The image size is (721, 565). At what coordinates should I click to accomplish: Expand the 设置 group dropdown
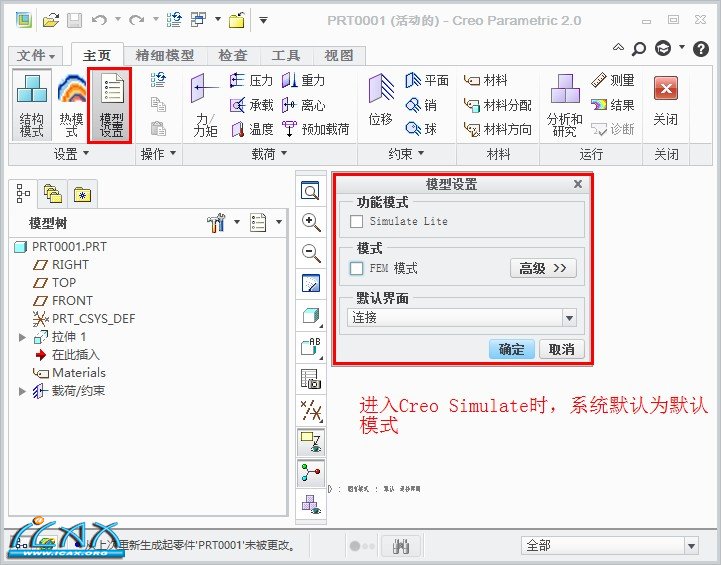[71, 154]
